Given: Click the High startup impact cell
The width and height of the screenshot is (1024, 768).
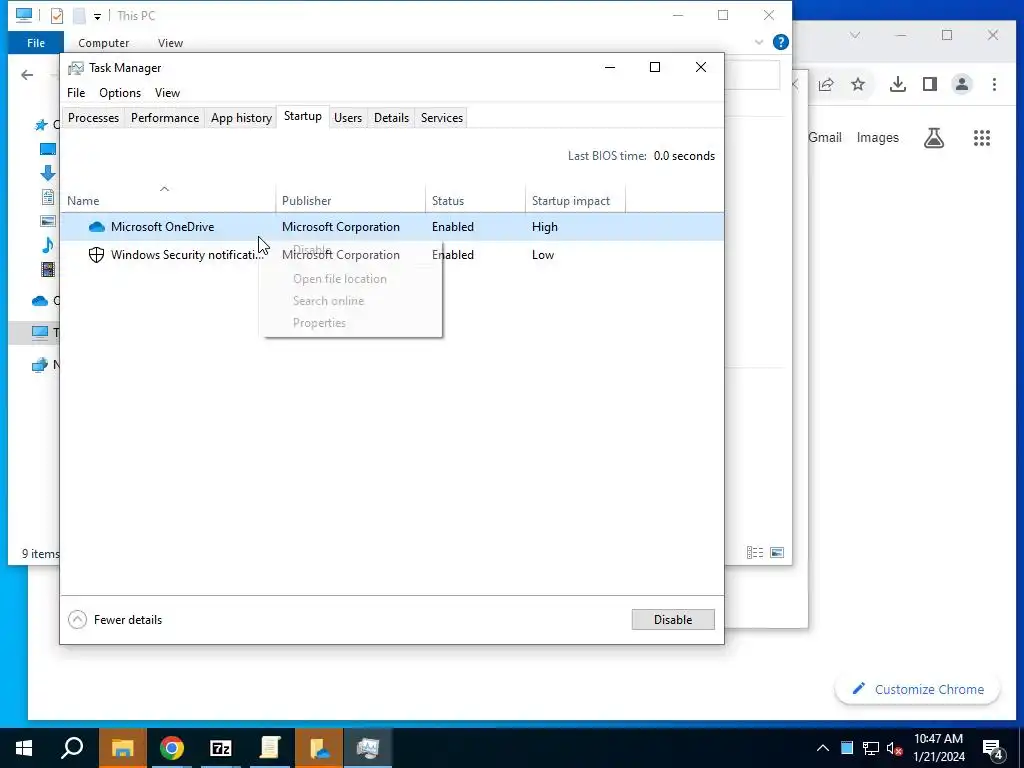Looking at the screenshot, I should pyautogui.click(x=545, y=227).
